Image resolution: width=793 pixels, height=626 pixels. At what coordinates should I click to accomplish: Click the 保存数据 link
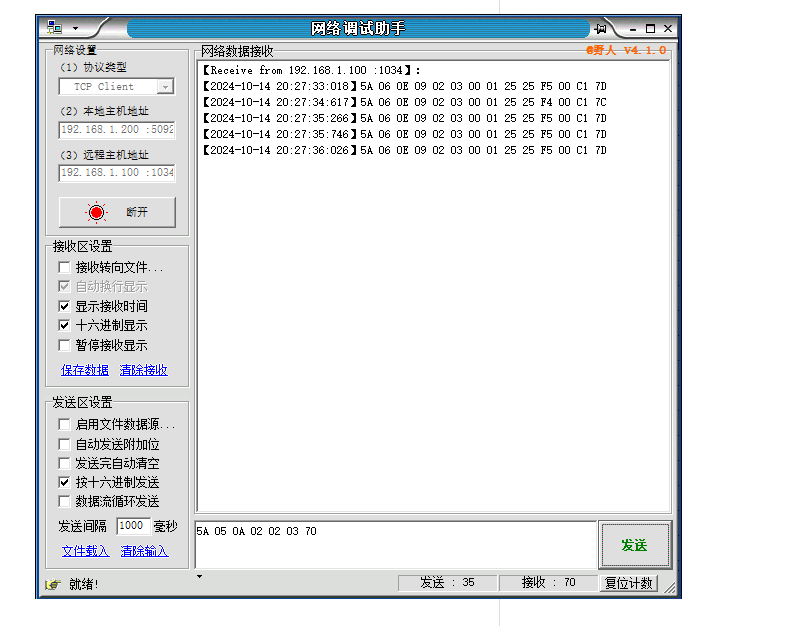(85, 370)
